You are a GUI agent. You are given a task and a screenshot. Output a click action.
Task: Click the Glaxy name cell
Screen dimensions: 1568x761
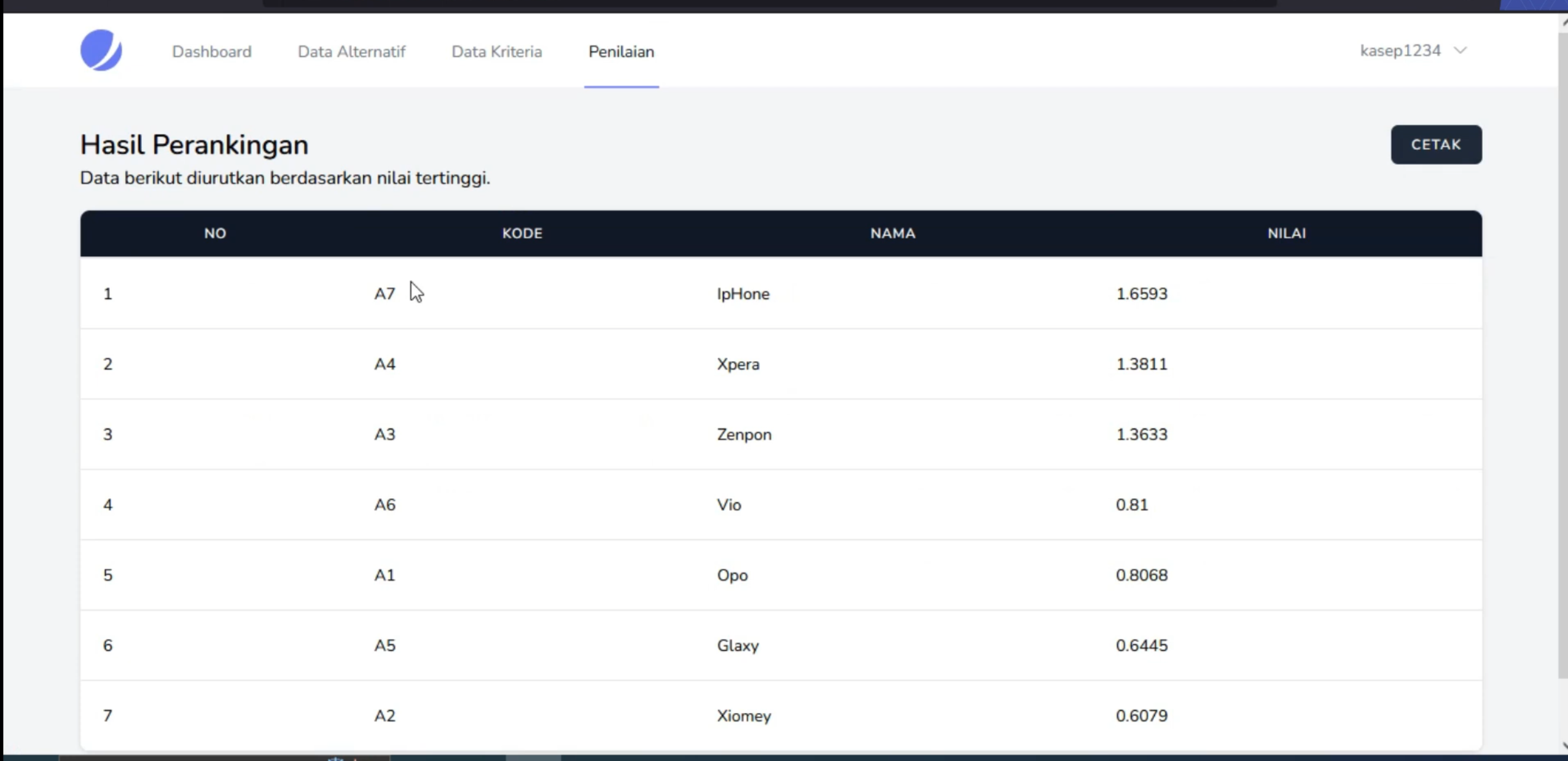[738, 646]
